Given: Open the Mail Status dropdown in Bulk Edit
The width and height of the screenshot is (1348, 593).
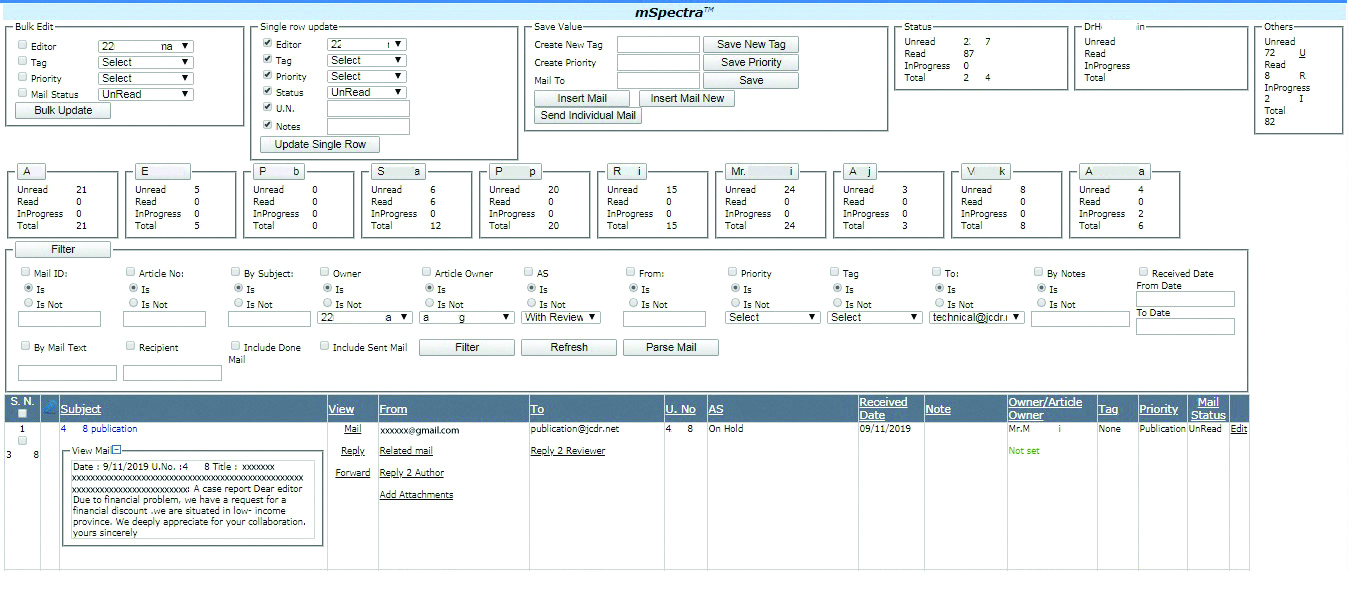Looking at the screenshot, I should [x=146, y=94].
